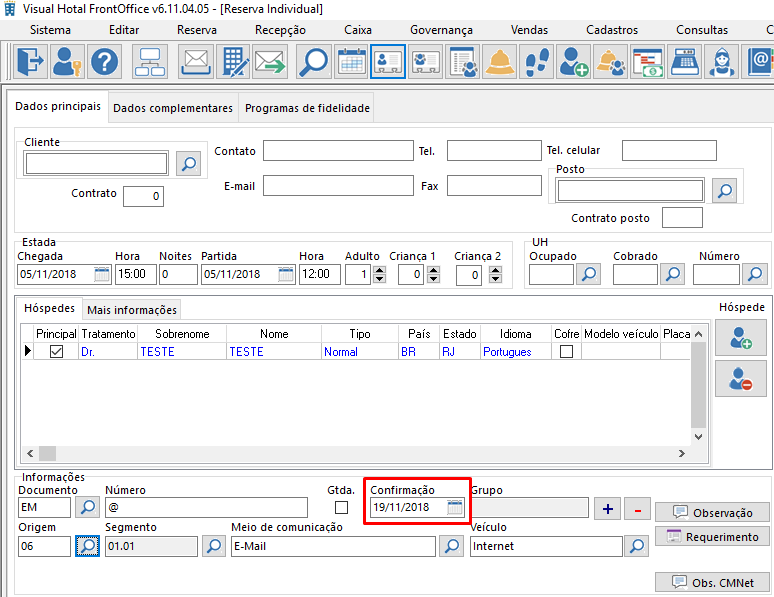The height and width of the screenshot is (597, 774).
Task: Click the guest list toolbar icon
Action: pyautogui.click(x=463, y=62)
